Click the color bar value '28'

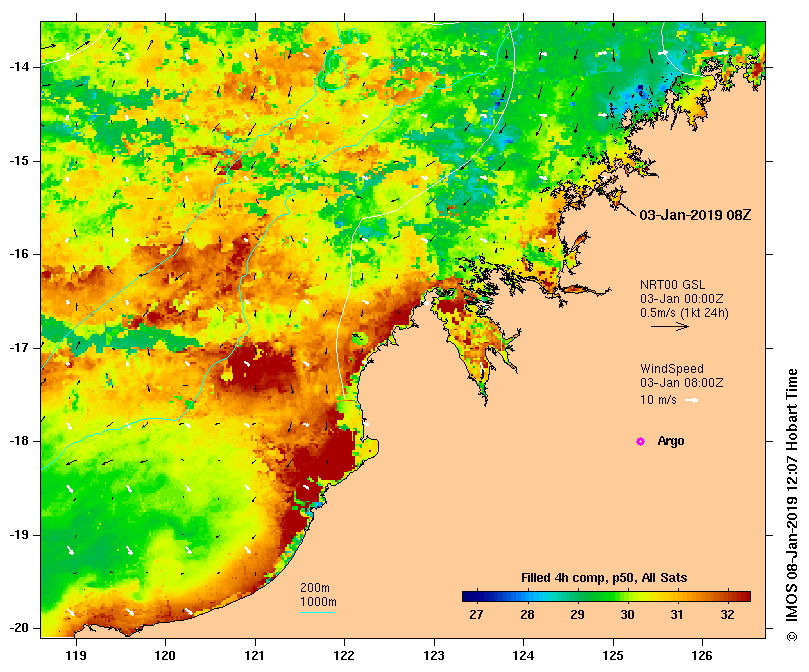(527, 615)
